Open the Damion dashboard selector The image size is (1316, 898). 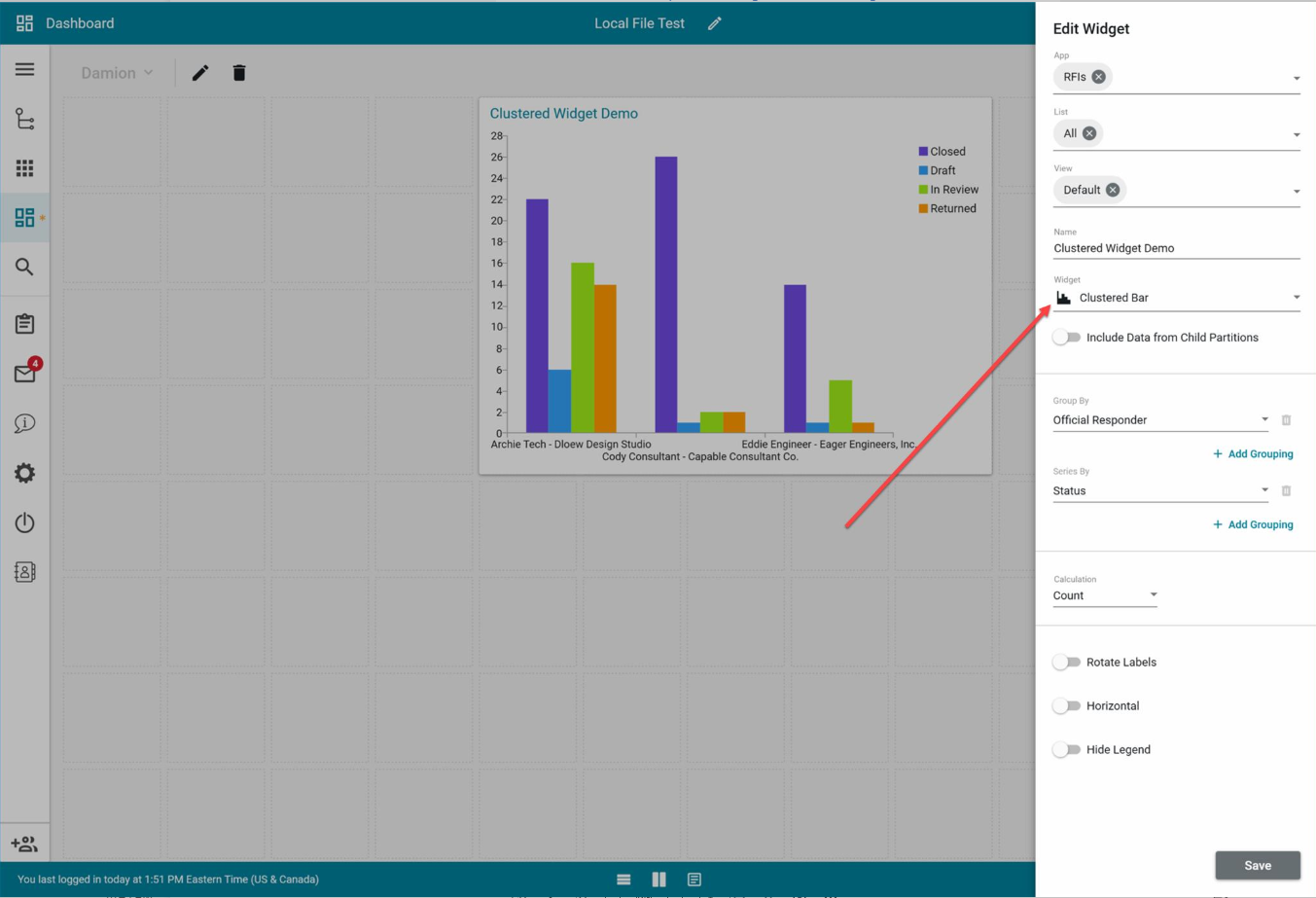(x=117, y=73)
